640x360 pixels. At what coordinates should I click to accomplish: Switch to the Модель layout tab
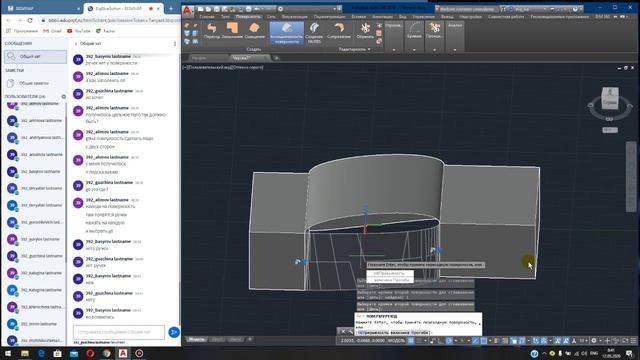[x=196, y=340]
